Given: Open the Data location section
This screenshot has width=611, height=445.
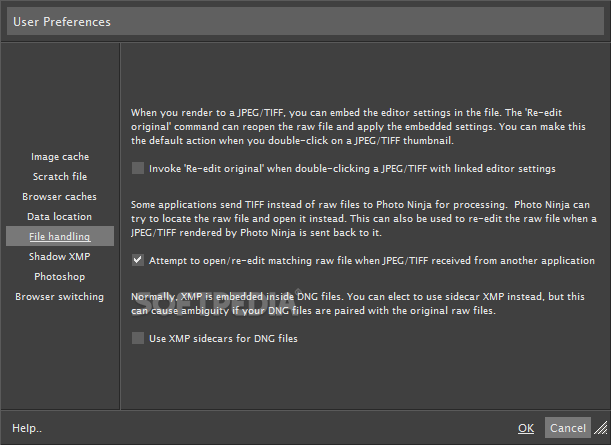Looking at the screenshot, I should point(59,216).
